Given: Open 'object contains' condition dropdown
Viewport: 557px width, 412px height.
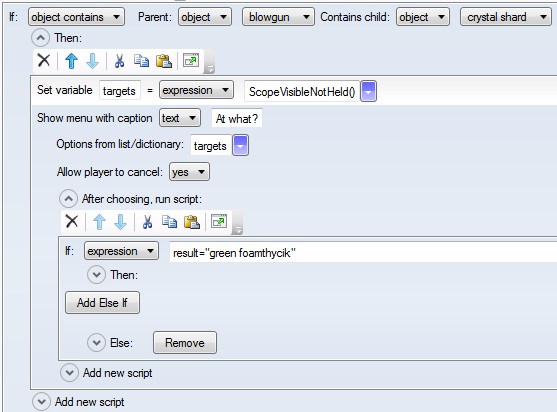Looking at the screenshot, I should coord(76,17).
